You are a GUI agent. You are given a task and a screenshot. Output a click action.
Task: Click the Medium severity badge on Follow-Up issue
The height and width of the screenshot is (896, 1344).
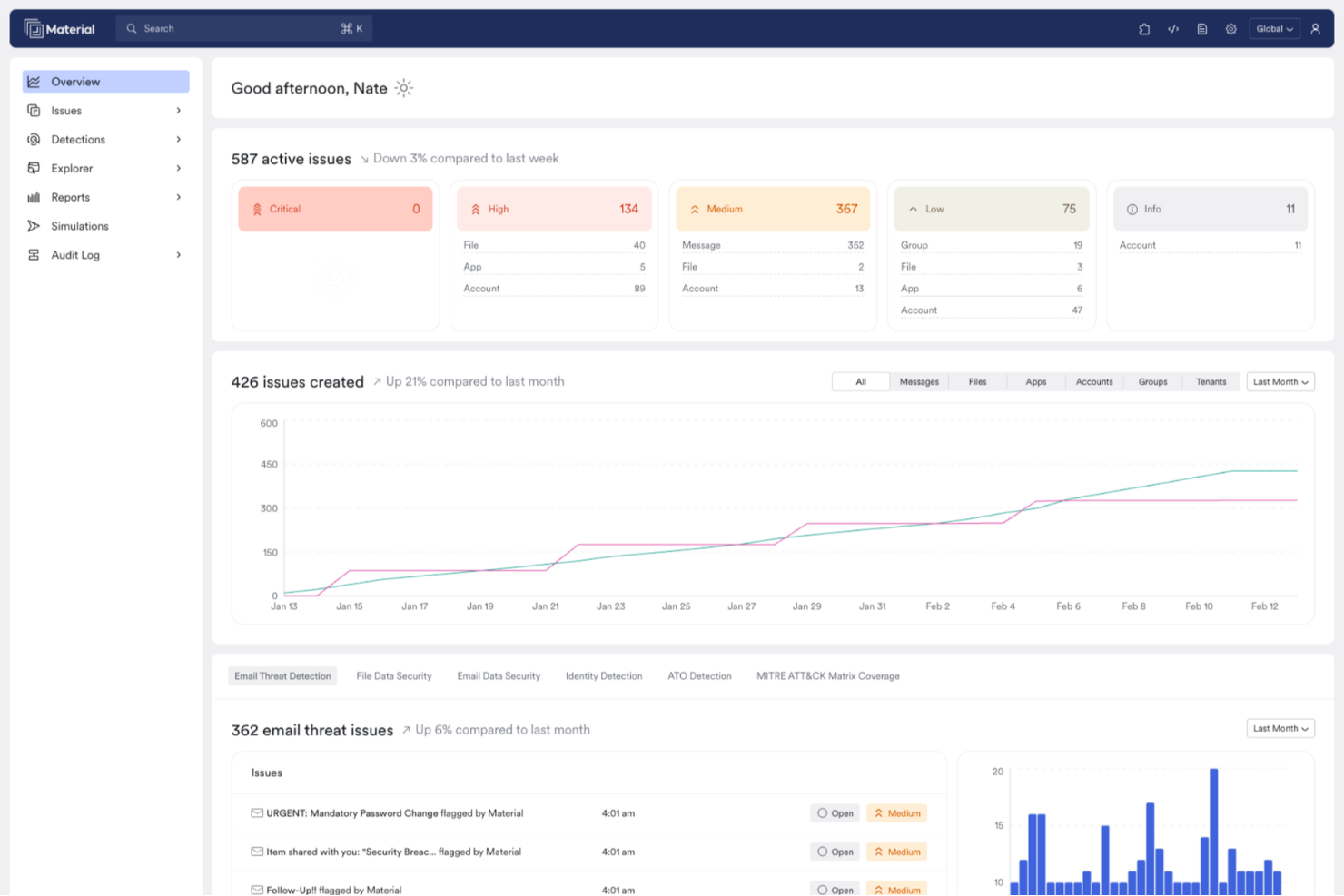(x=895, y=889)
